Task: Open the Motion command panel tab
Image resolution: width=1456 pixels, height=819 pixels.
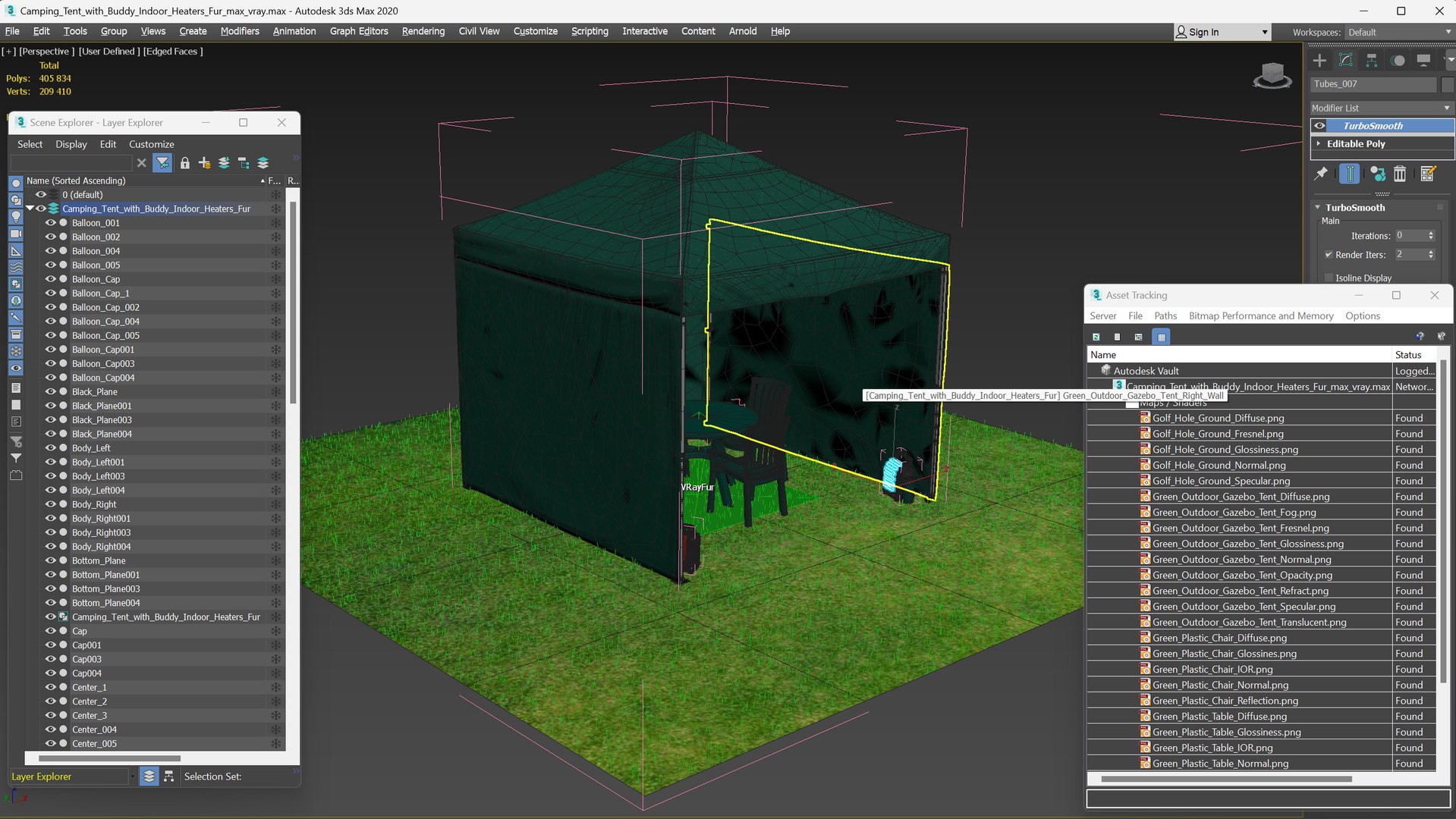Action: 1398,61
